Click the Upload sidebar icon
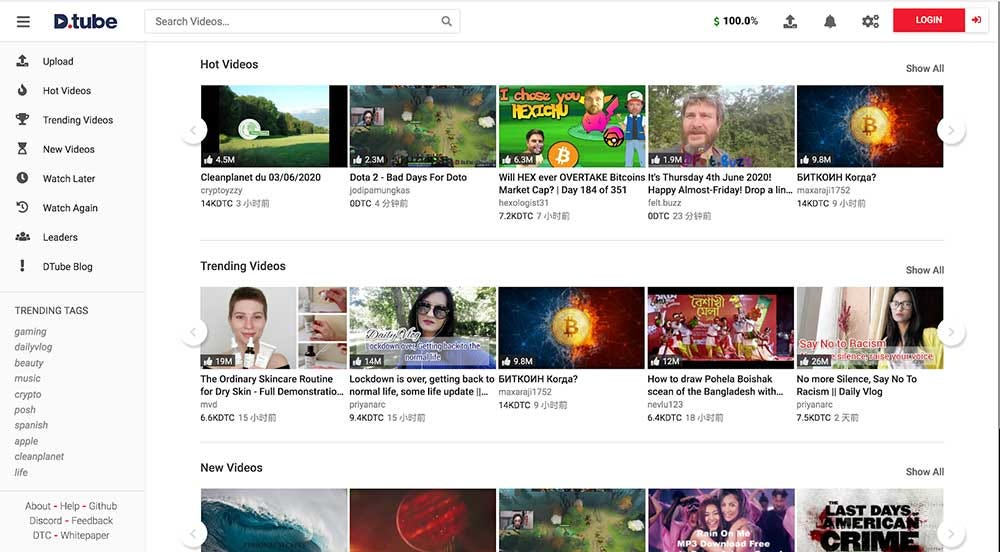Viewport: 1000px width, 552px height. pos(22,61)
